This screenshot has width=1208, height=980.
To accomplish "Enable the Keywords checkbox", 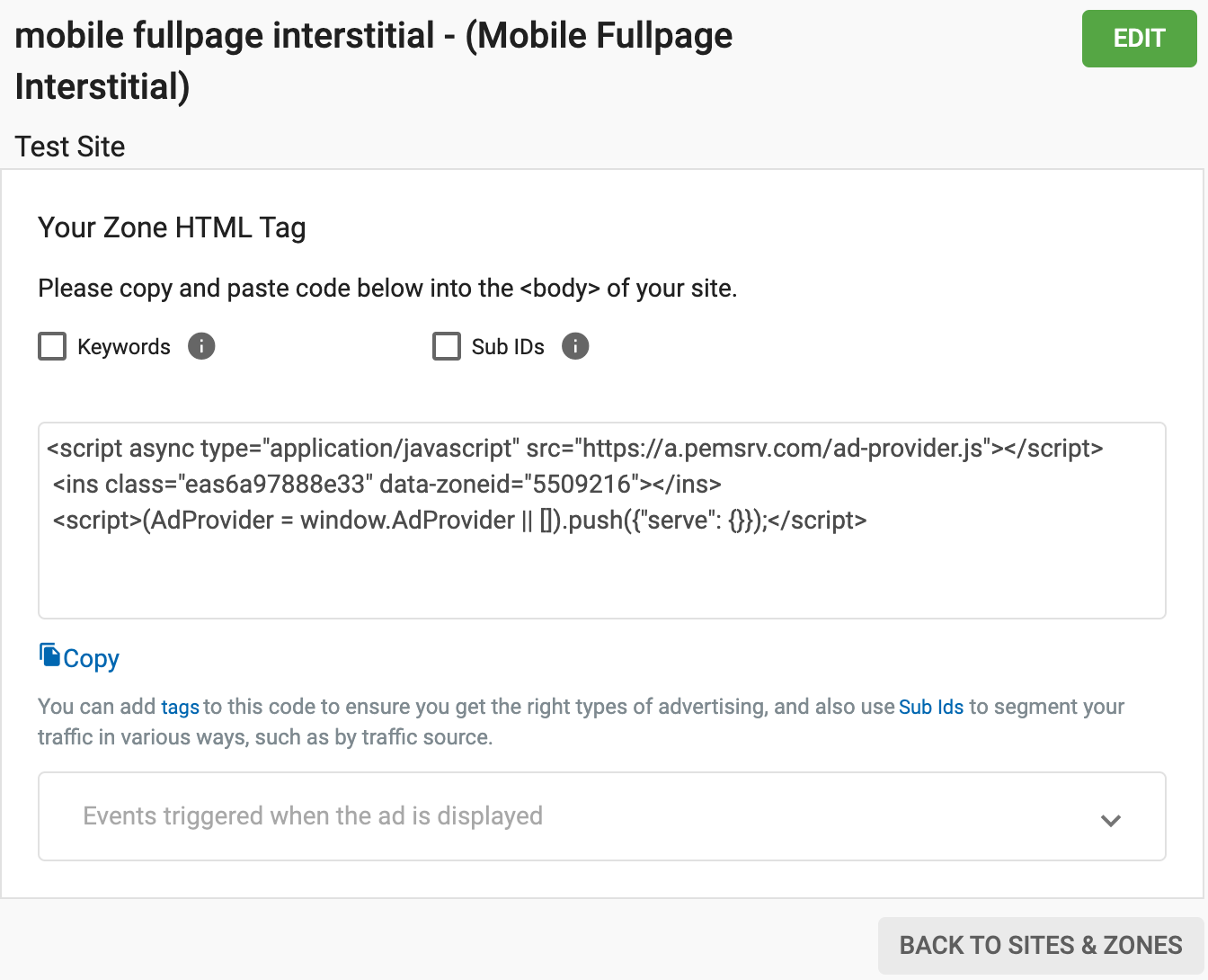I will 52,346.
